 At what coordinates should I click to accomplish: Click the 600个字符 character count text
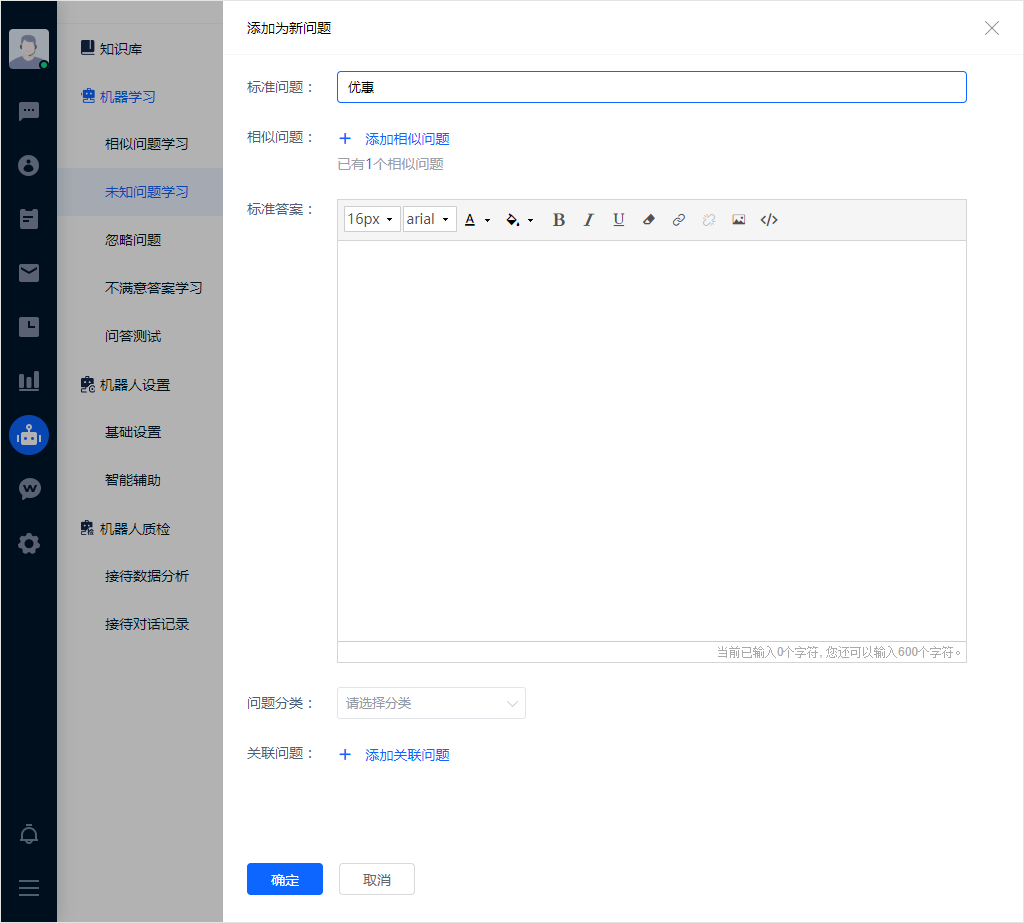pos(926,652)
